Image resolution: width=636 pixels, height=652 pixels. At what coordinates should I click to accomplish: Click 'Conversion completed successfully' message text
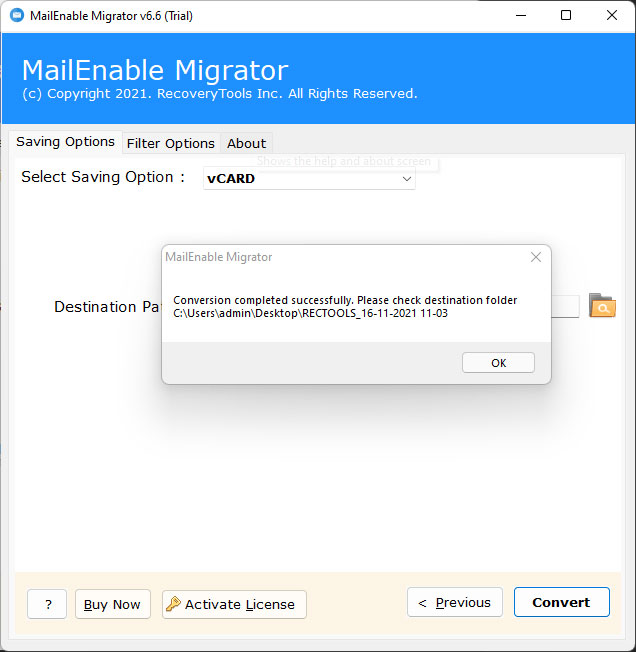(x=345, y=300)
